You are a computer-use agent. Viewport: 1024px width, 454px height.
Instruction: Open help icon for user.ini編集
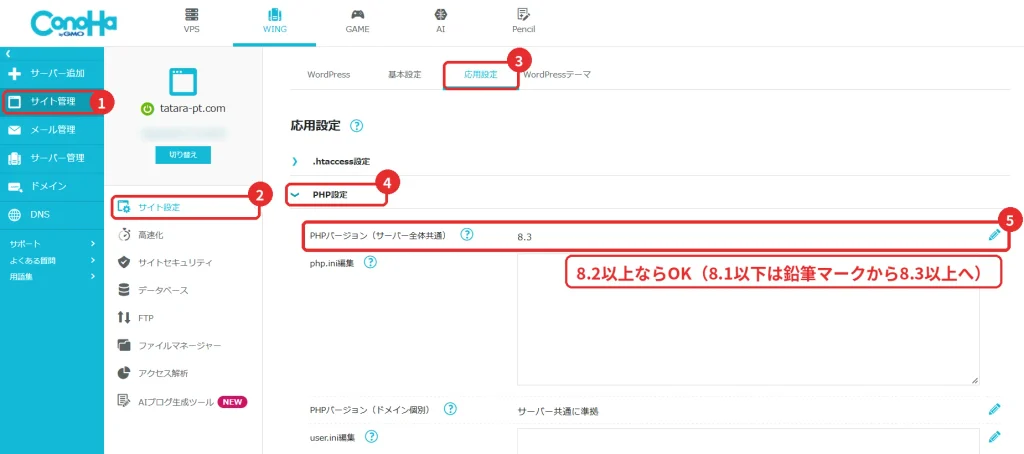tap(370, 436)
